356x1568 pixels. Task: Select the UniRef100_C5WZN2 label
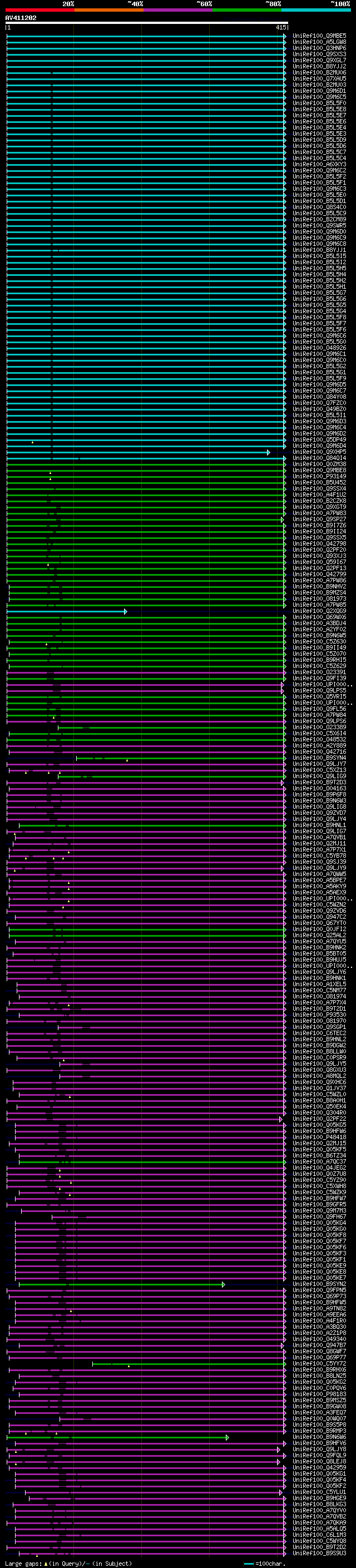(x=319, y=904)
